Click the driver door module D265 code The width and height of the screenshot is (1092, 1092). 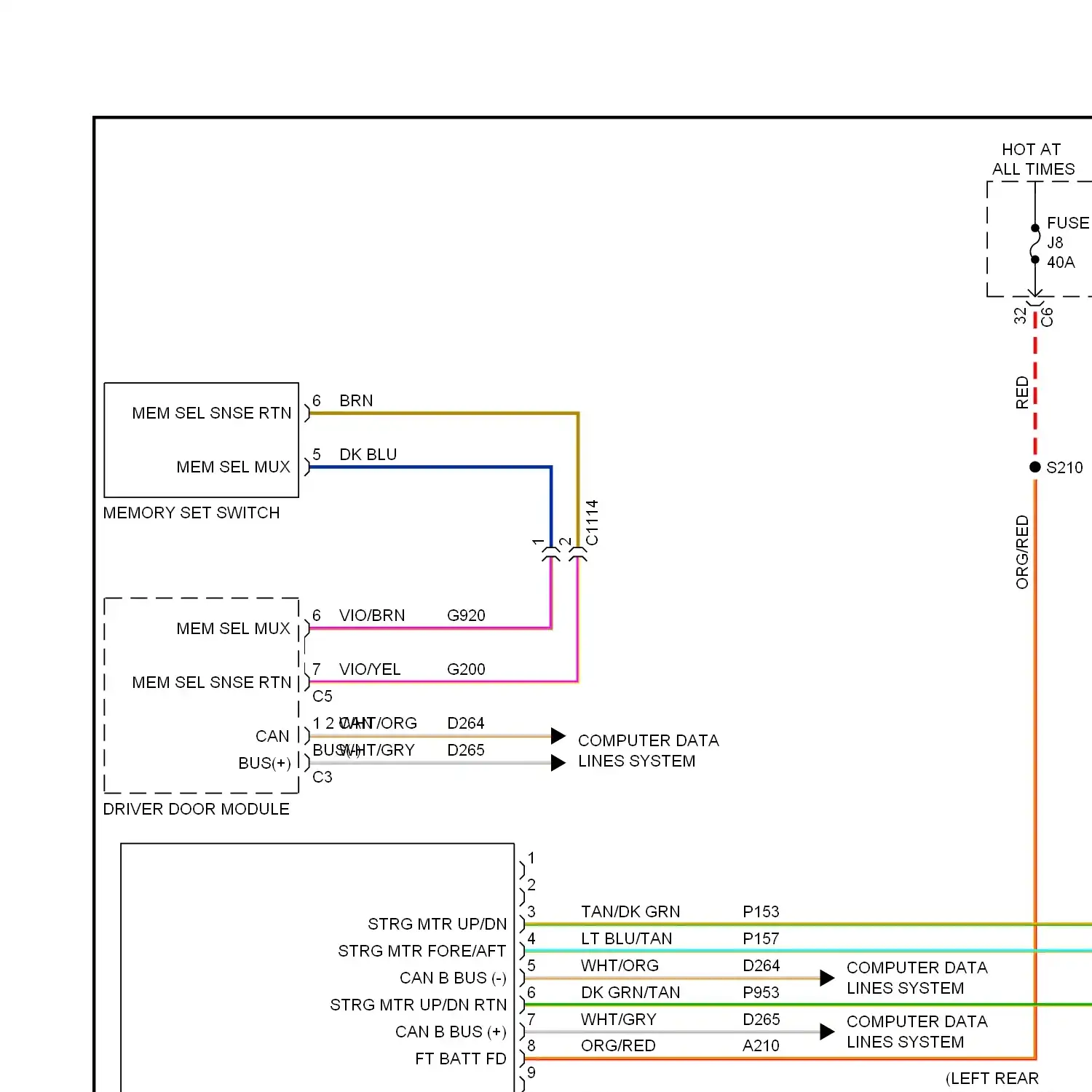(466, 750)
